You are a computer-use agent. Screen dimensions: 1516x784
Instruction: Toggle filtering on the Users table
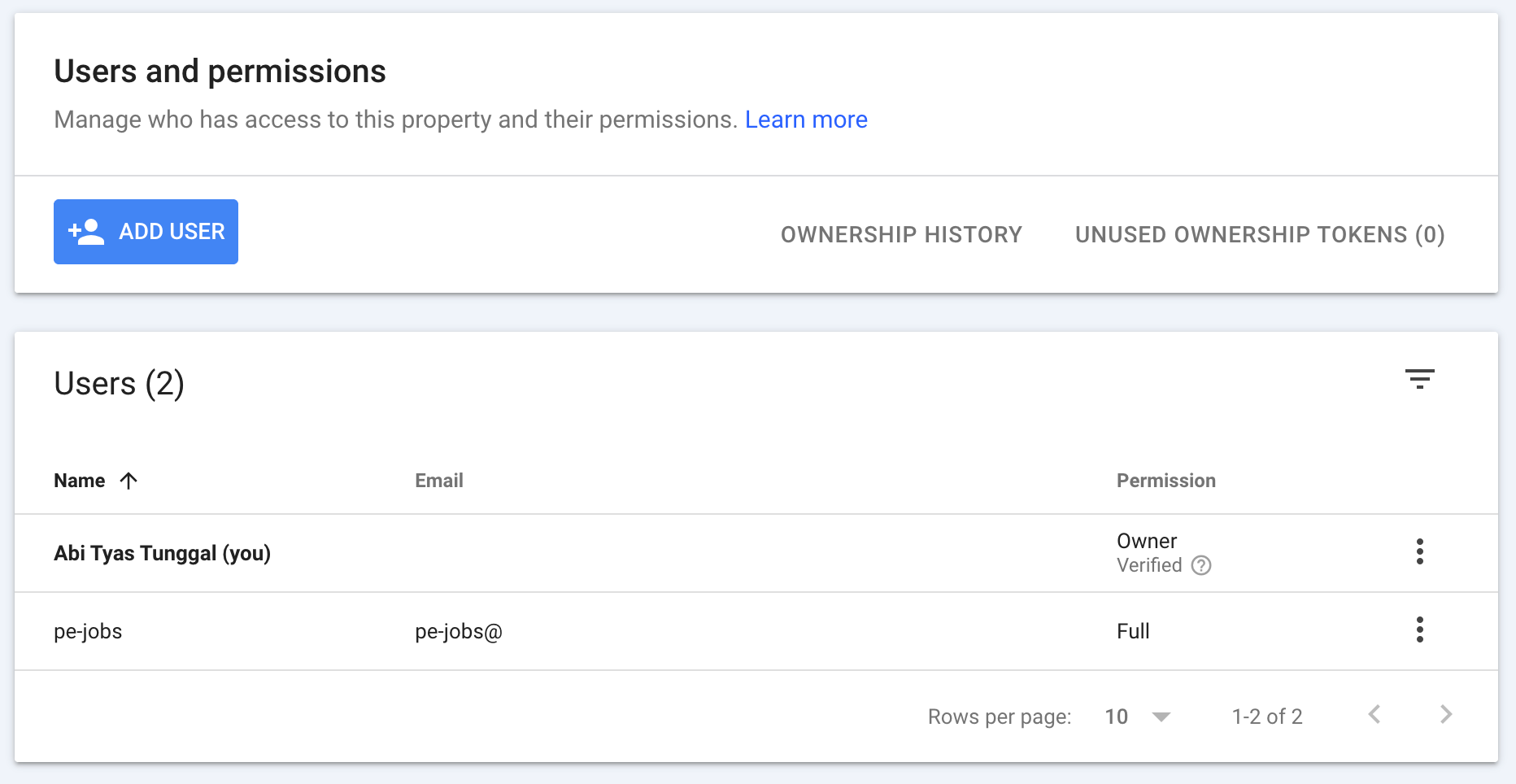coord(1420,379)
